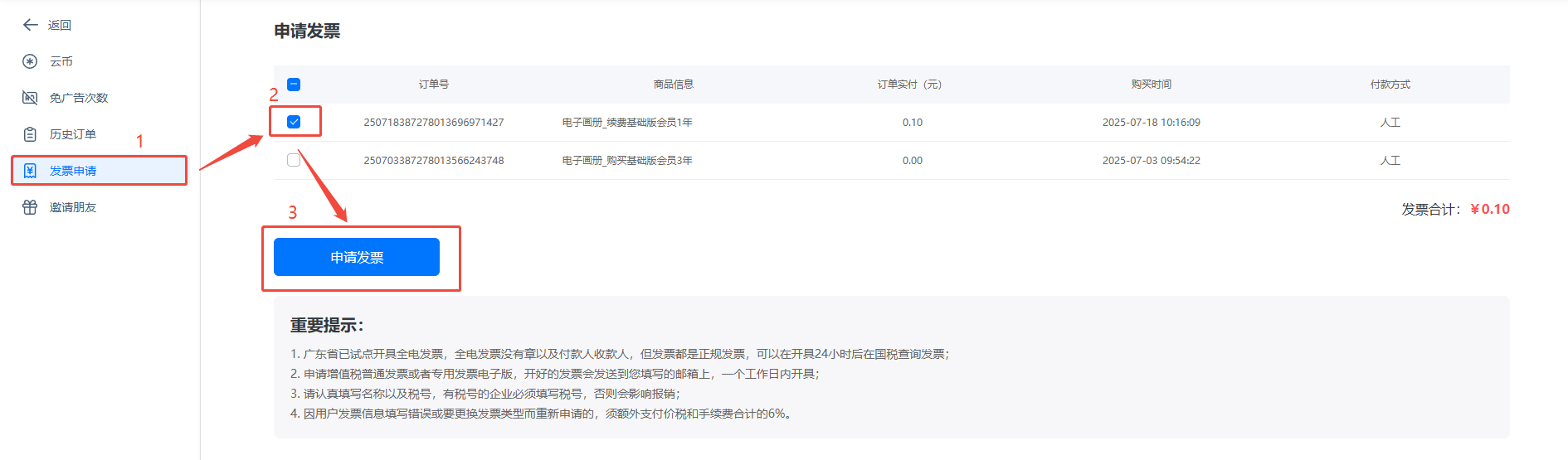This screenshot has height=460, width=1568.
Task: Click the 购买时间 column header
Action: point(1151,85)
